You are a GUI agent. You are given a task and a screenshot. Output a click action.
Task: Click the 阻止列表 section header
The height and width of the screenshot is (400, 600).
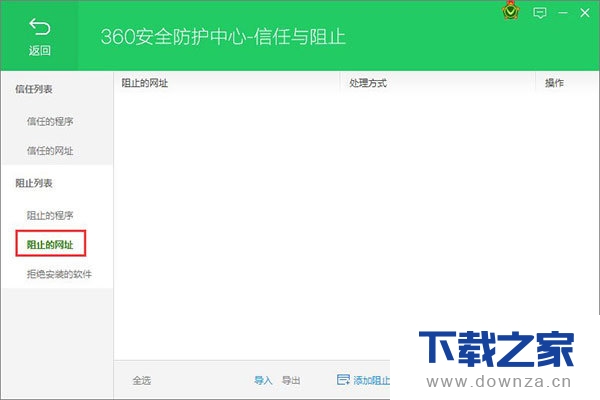(33, 184)
